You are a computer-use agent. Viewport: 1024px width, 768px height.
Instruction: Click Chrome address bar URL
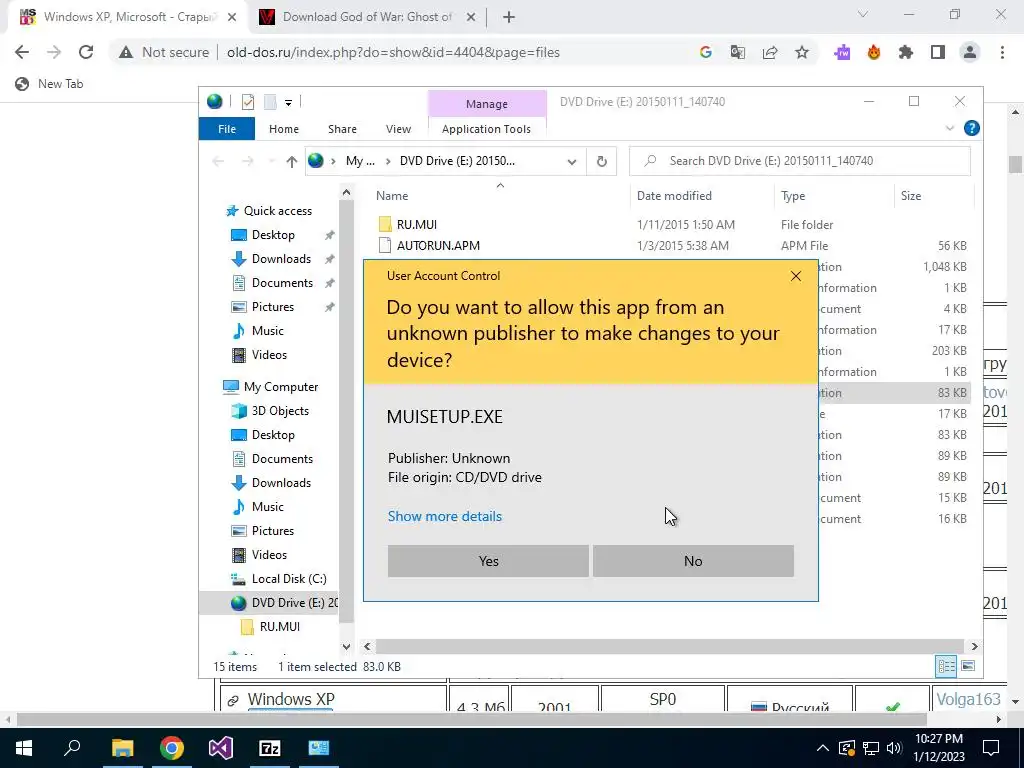(393, 52)
